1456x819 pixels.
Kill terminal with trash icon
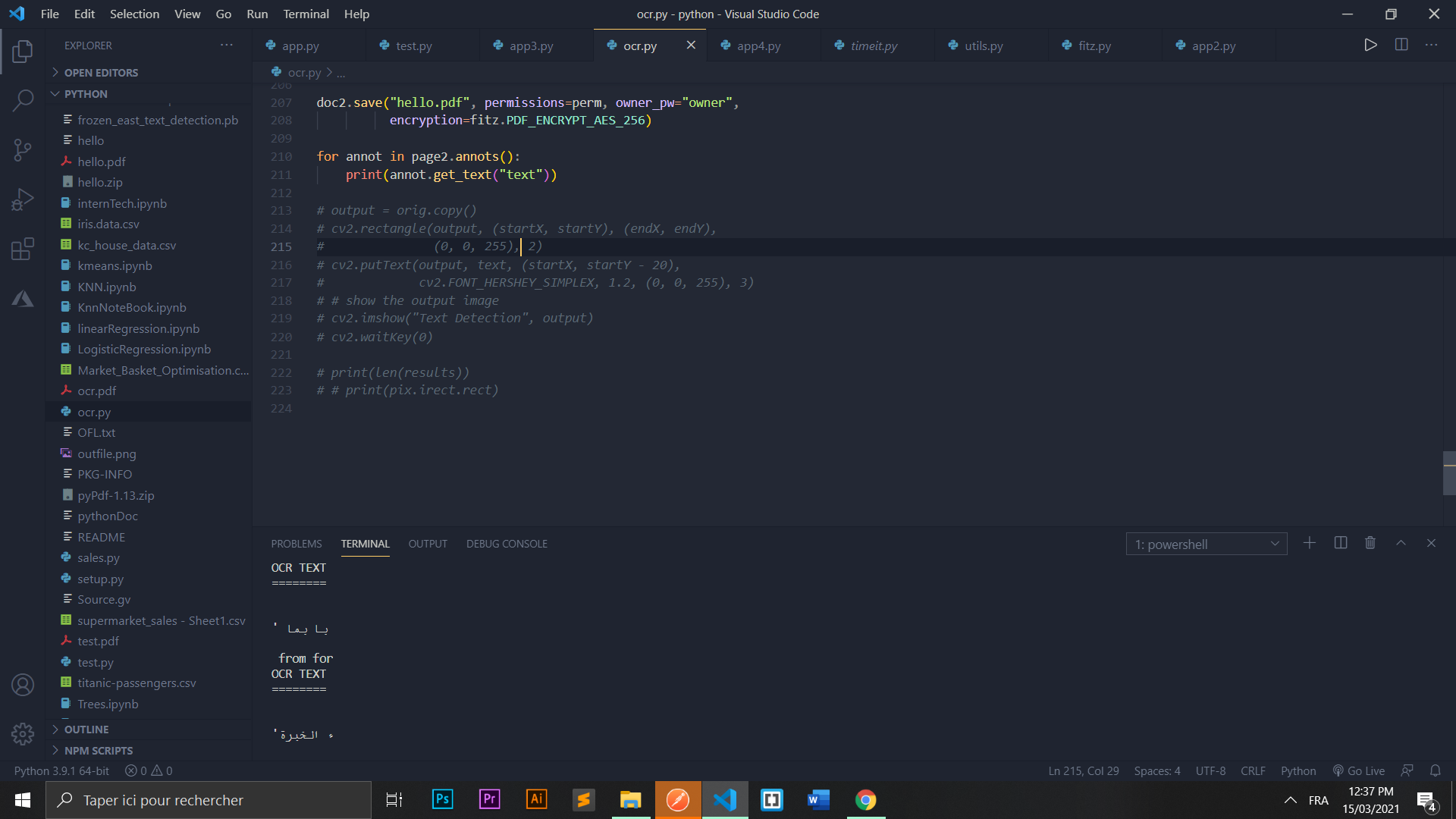[1370, 543]
